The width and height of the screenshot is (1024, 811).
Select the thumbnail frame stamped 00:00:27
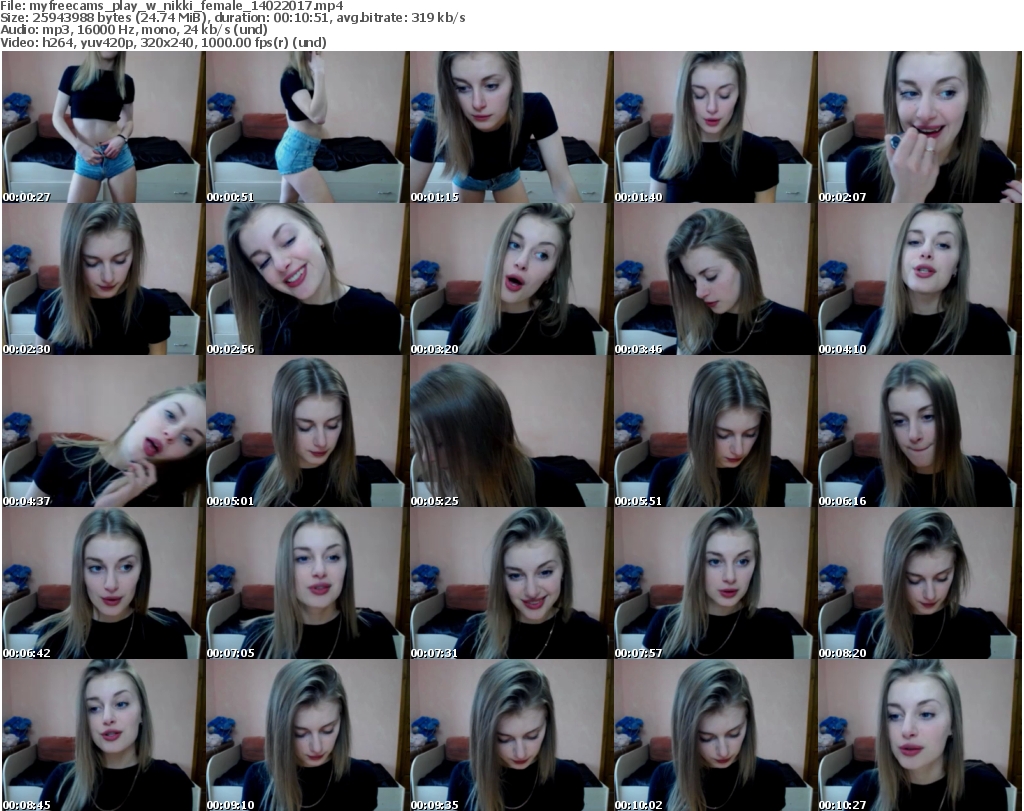click(103, 127)
